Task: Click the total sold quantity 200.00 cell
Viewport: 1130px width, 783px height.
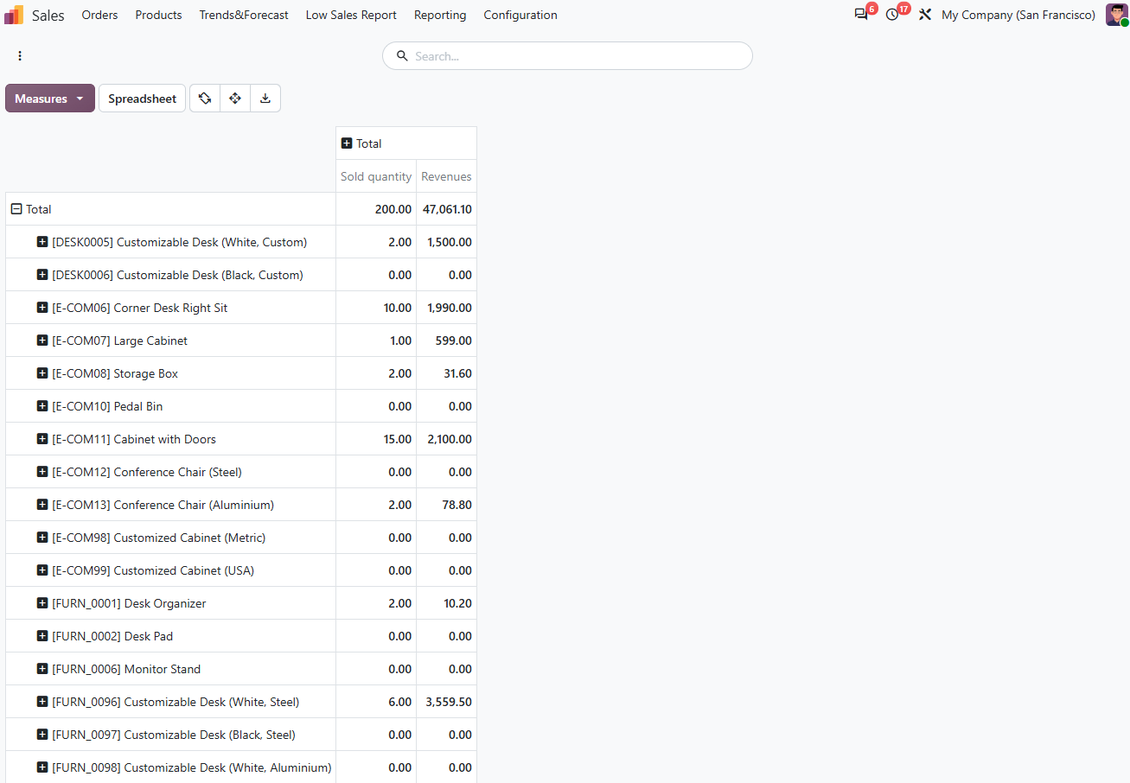Action: click(376, 209)
